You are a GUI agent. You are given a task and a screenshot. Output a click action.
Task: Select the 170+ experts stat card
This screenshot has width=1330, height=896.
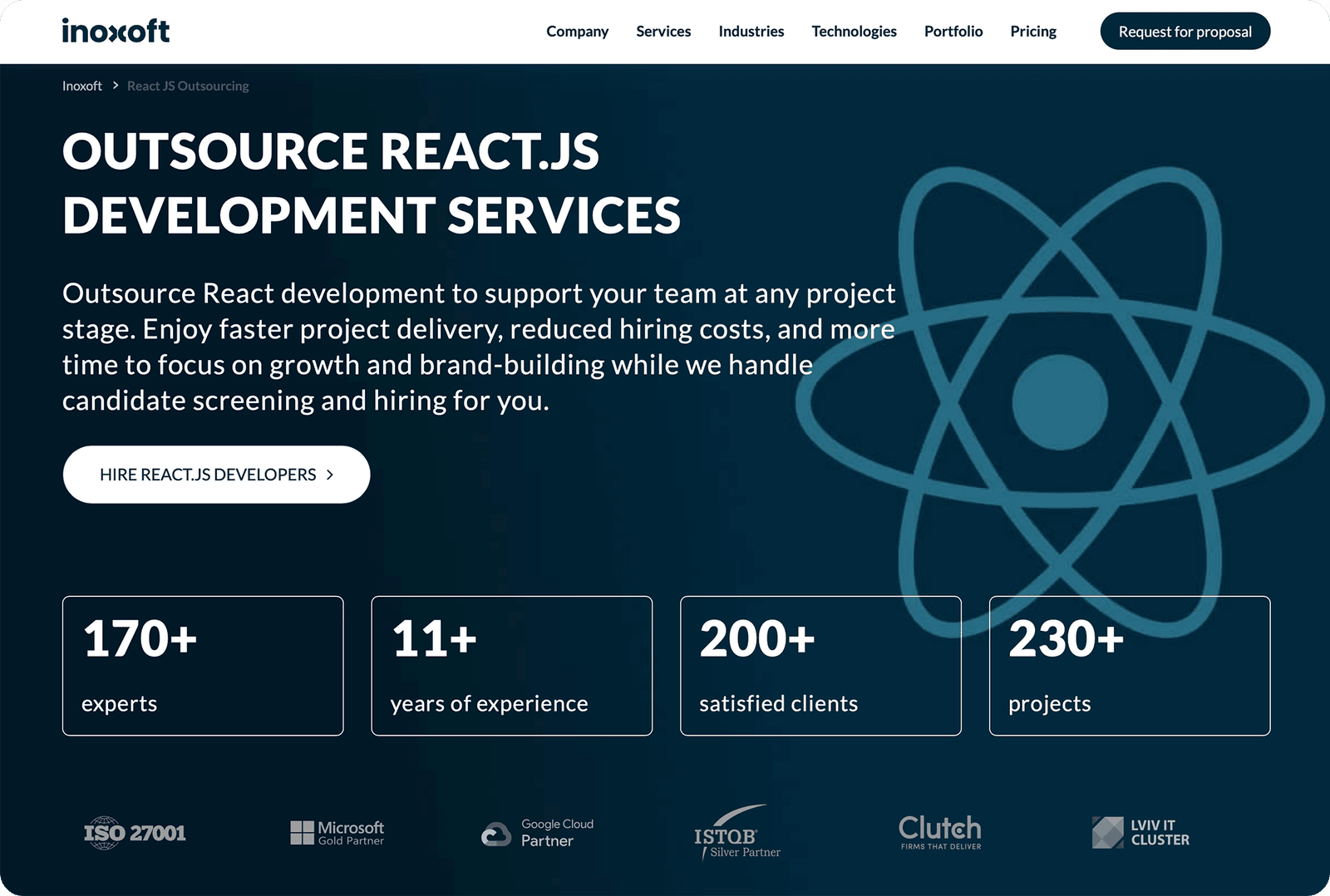point(203,665)
